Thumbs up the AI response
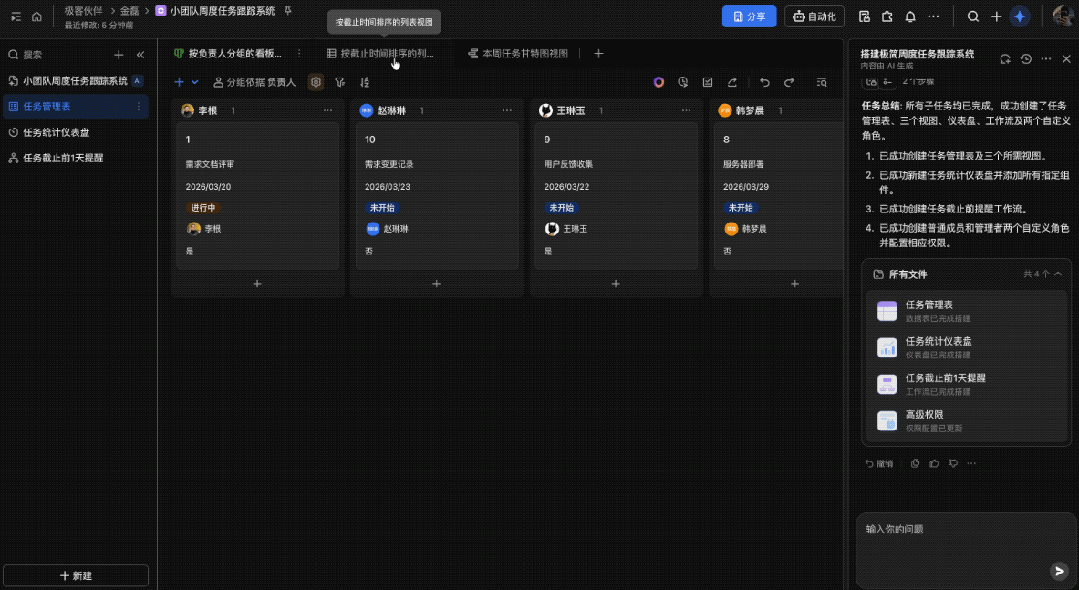The image size is (1079, 590). [934, 463]
